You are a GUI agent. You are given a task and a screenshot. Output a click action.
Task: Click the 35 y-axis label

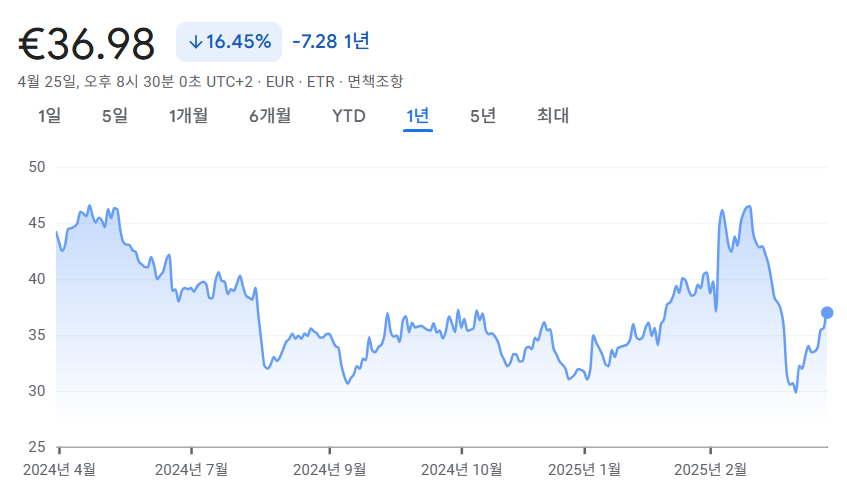coord(37,335)
